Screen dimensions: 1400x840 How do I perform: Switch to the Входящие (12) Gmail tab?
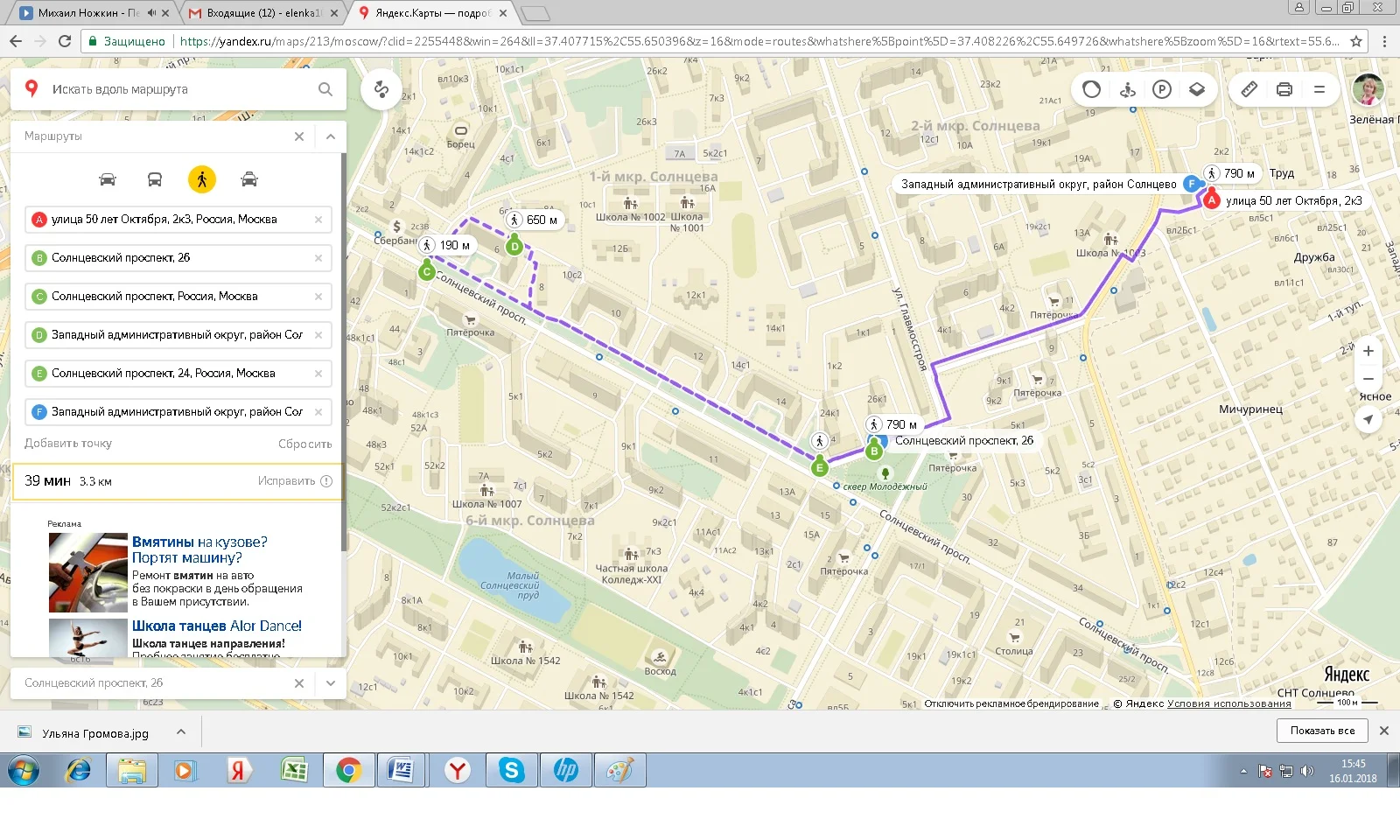click(264, 13)
